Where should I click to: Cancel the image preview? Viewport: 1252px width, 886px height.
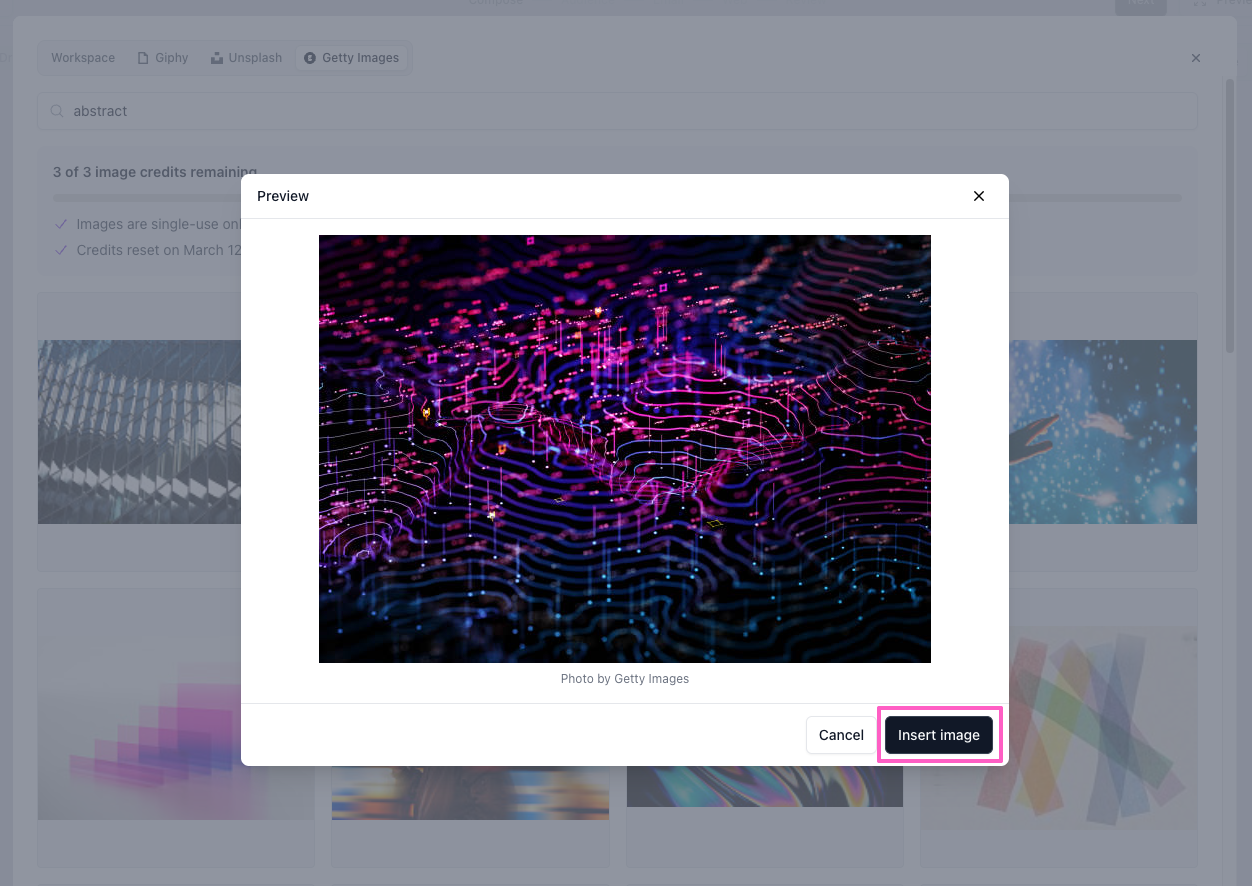coord(840,735)
